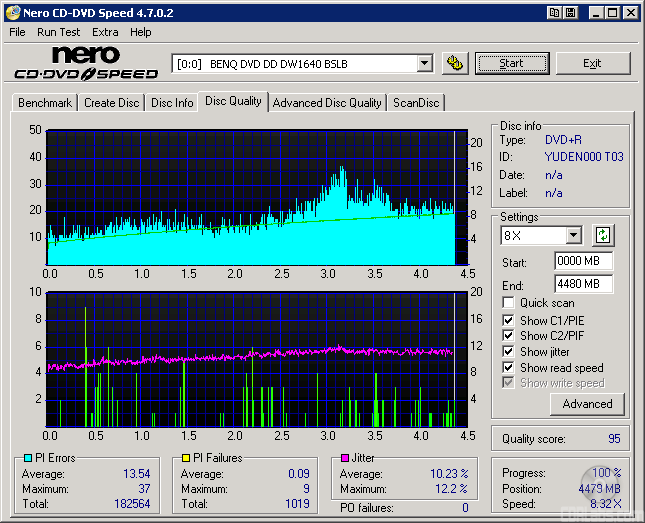Click the floppy disk save icon in title bar
The image size is (645, 523).
pyautogui.click(x=570, y=13)
